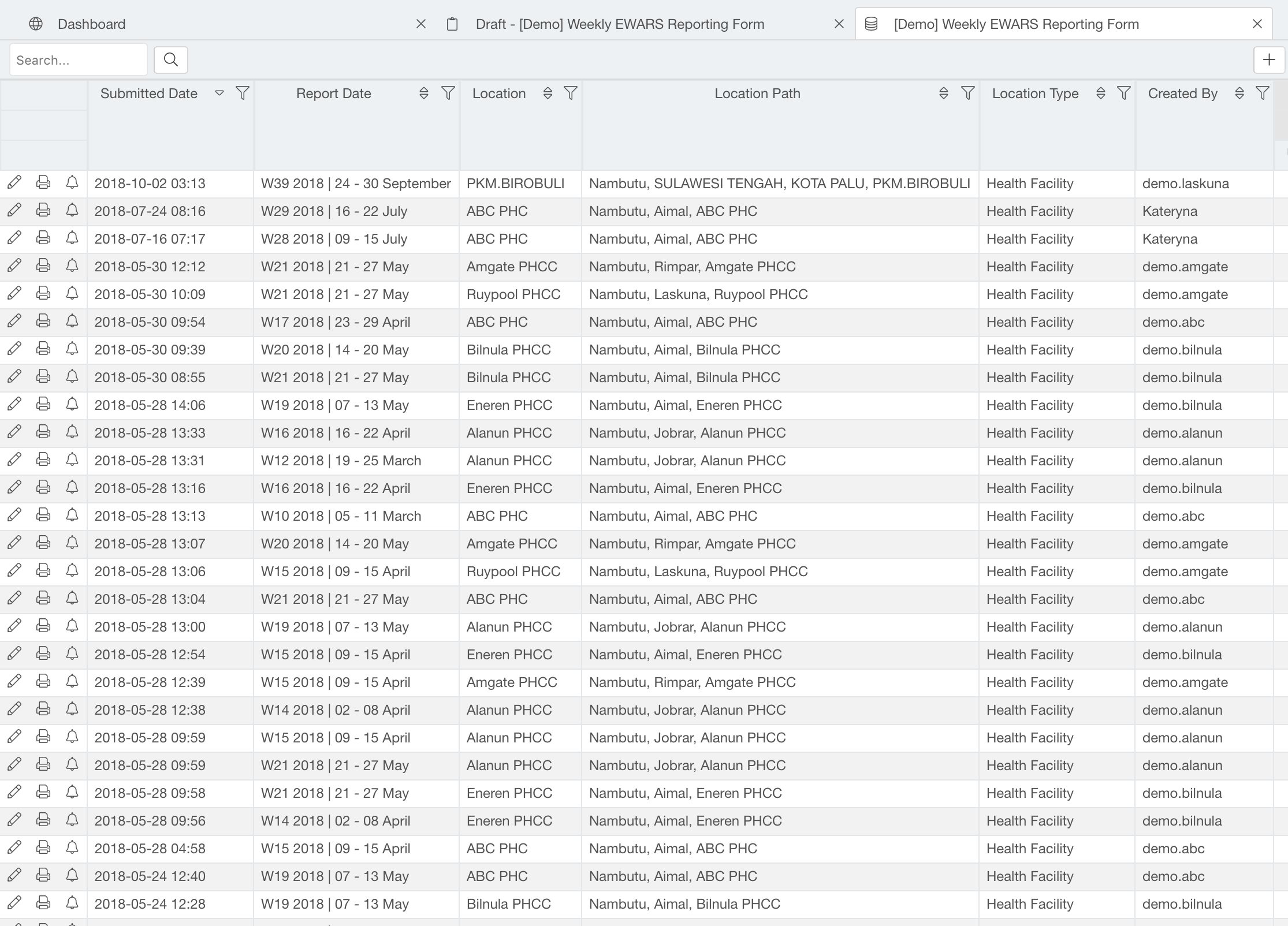Toggle sort on Location column
The image size is (1288, 926).
pyautogui.click(x=548, y=94)
